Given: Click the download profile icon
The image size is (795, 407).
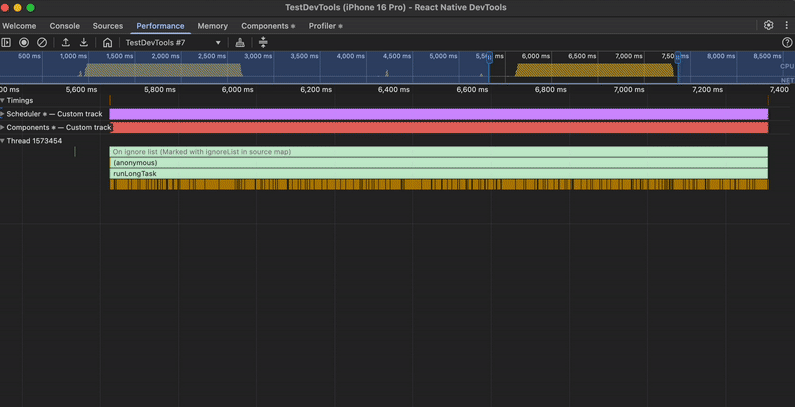Looking at the screenshot, I should pyautogui.click(x=84, y=43).
